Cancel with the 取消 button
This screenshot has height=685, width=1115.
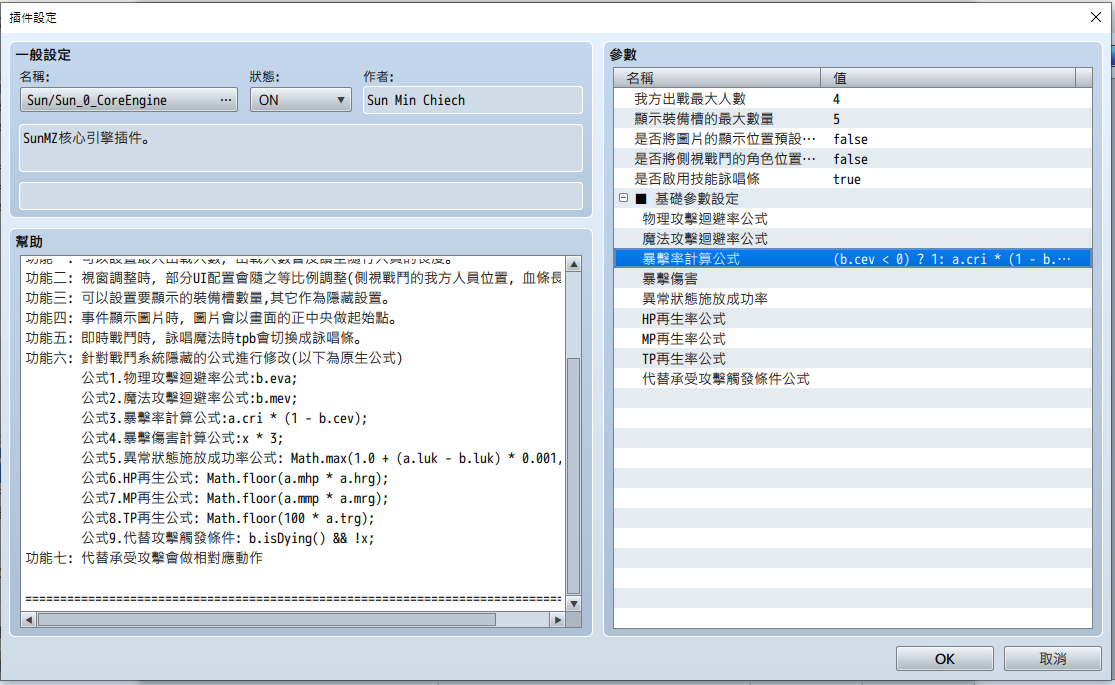1052,659
